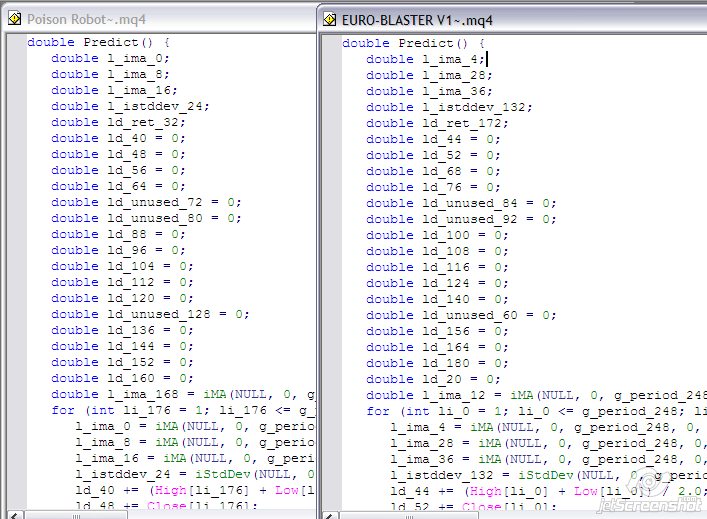Click 'ld_108 = 0;' in EURO-BLASTER
Screen dimensions: 707x519
click(465, 252)
